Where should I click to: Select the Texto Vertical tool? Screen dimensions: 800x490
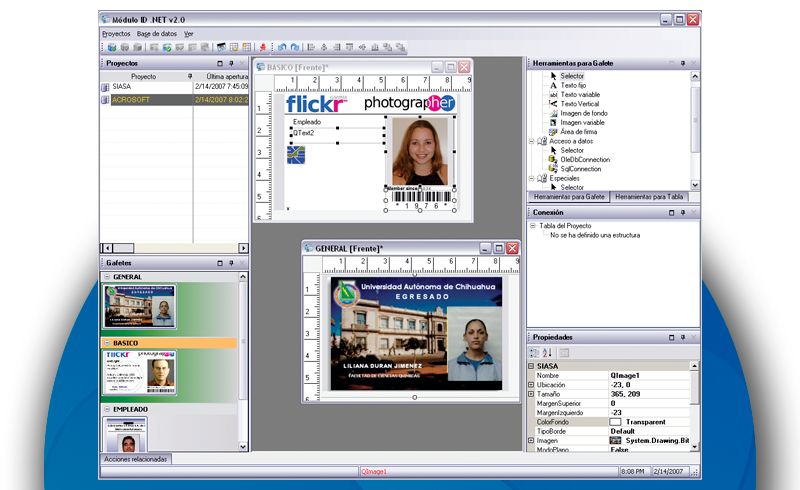580,104
